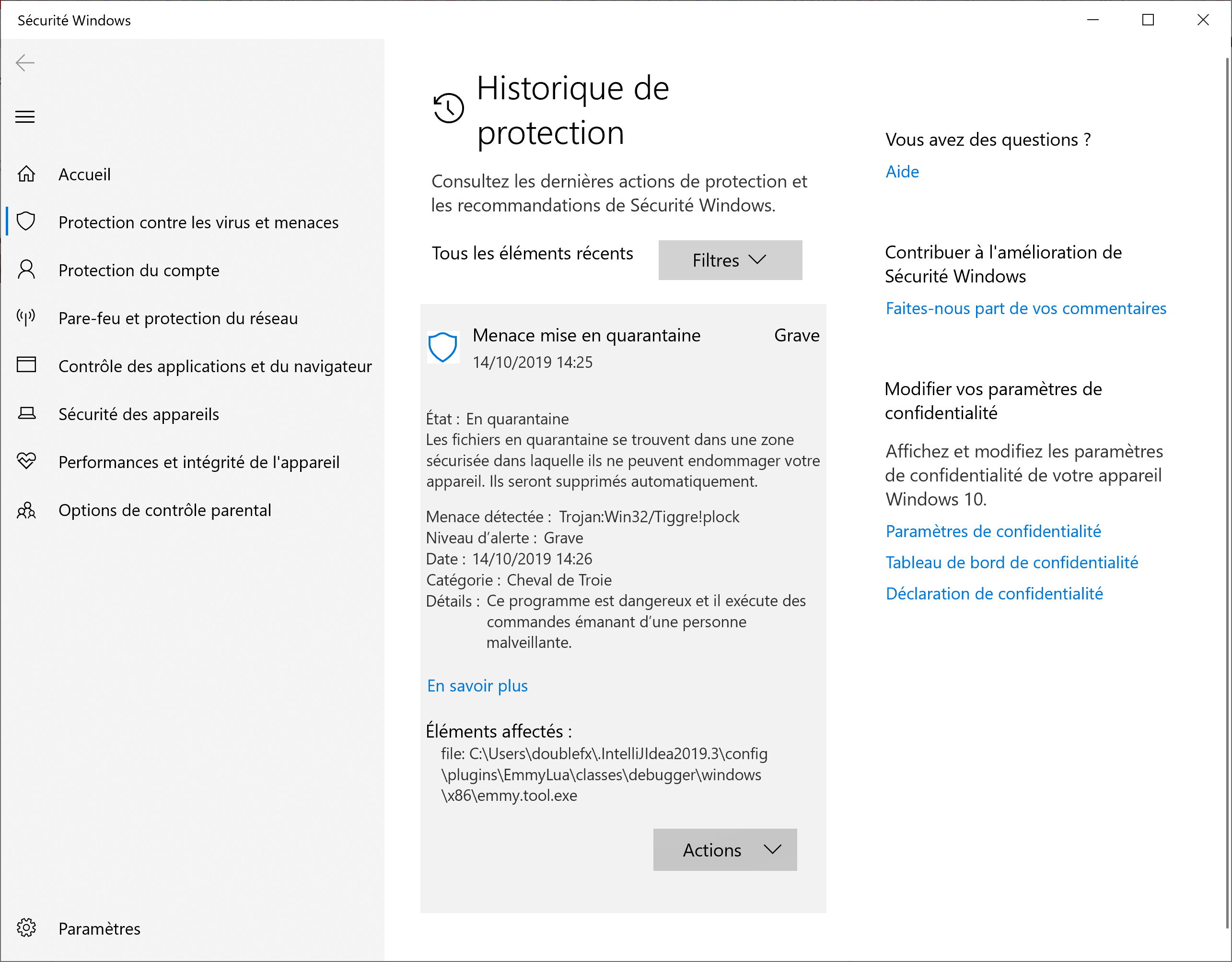Image resolution: width=1232 pixels, height=962 pixels.
Task: Click the parental controls family icon
Action: (26, 510)
